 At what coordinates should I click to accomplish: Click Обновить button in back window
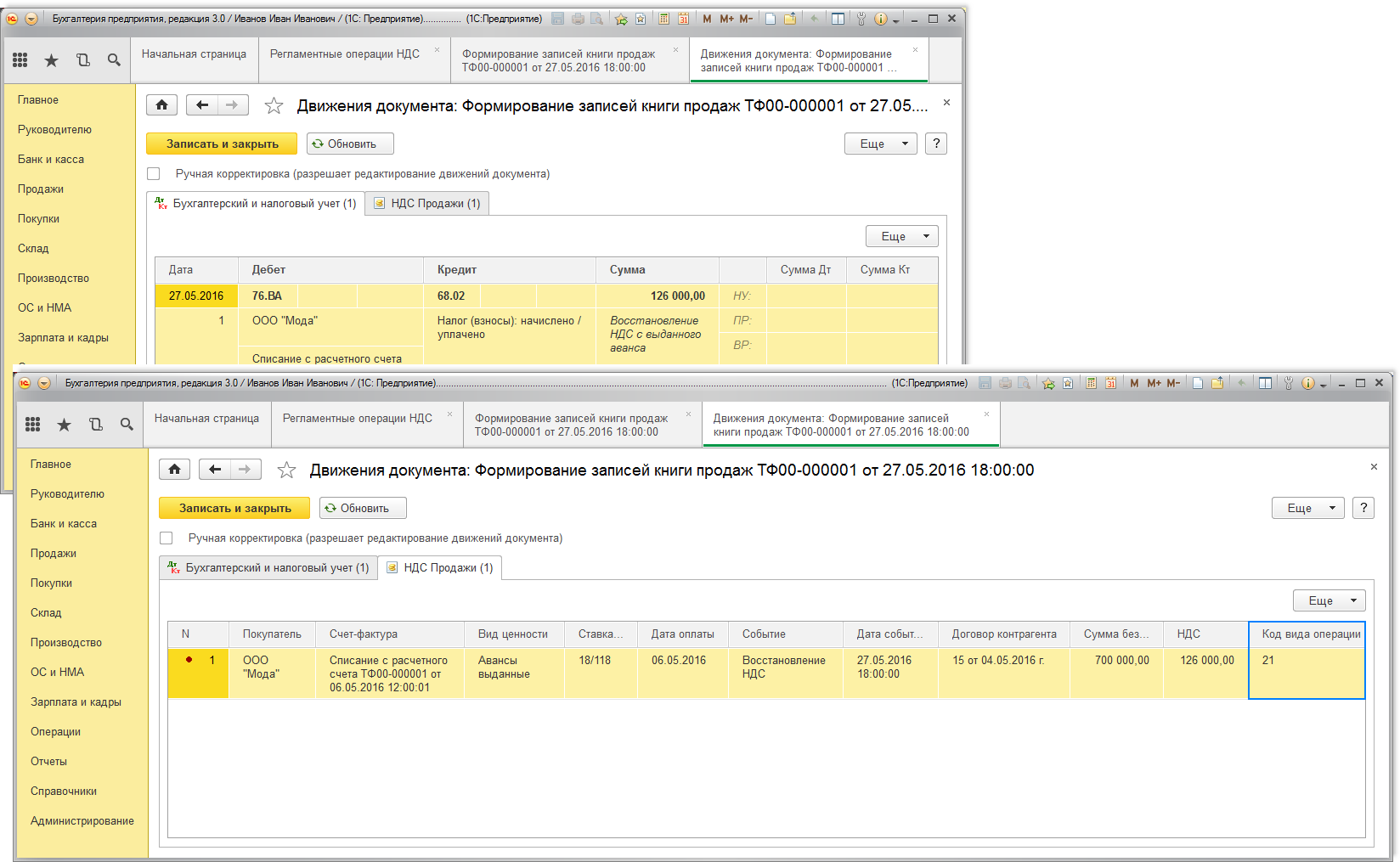tap(350, 144)
